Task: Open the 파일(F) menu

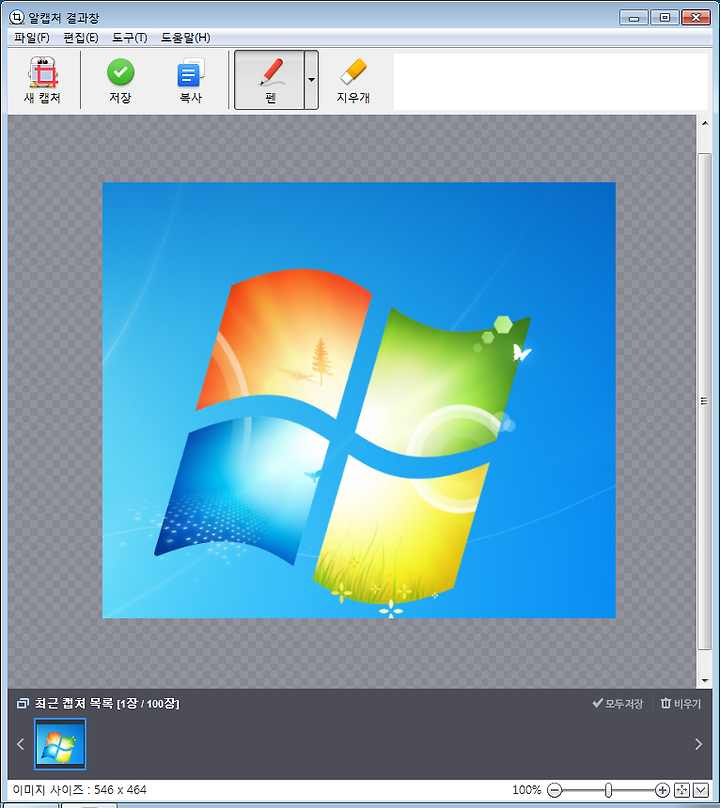Action: [31, 38]
